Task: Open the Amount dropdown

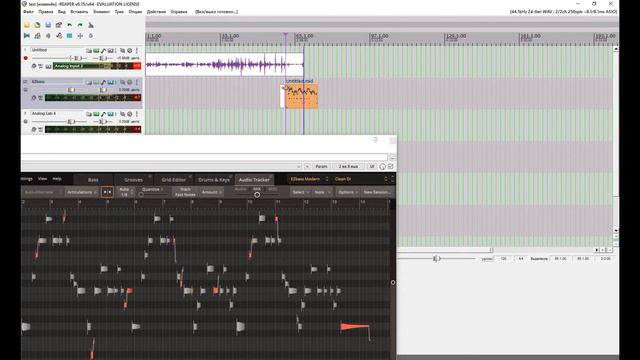Action: [x=212, y=192]
